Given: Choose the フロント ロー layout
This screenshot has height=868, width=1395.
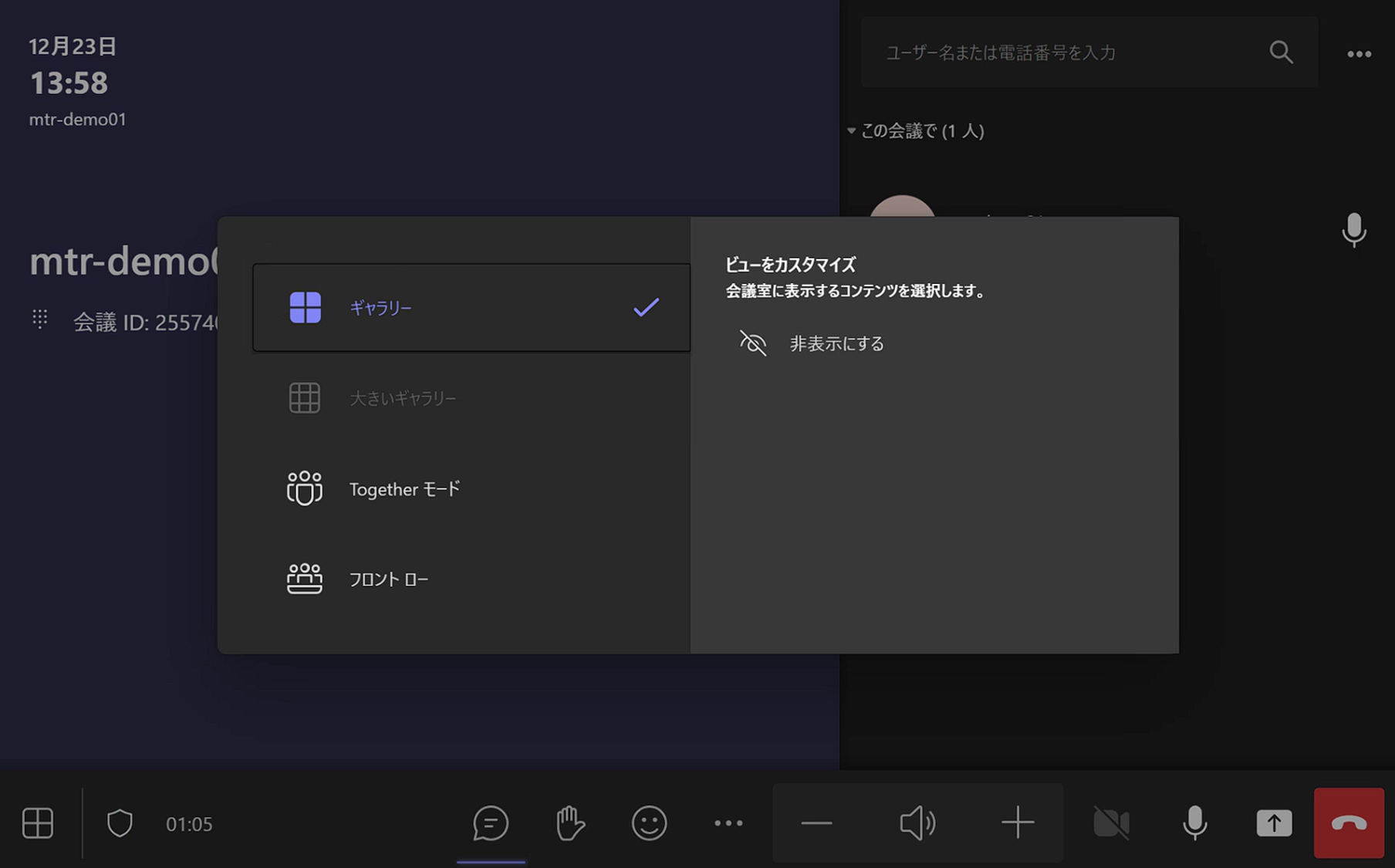Looking at the screenshot, I should point(388,579).
